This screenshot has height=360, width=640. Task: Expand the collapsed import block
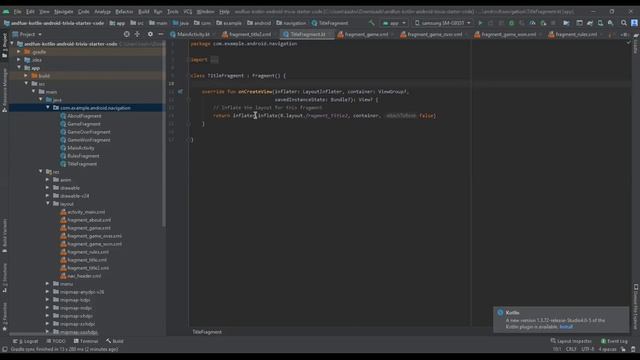pyautogui.click(x=214, y=60)
